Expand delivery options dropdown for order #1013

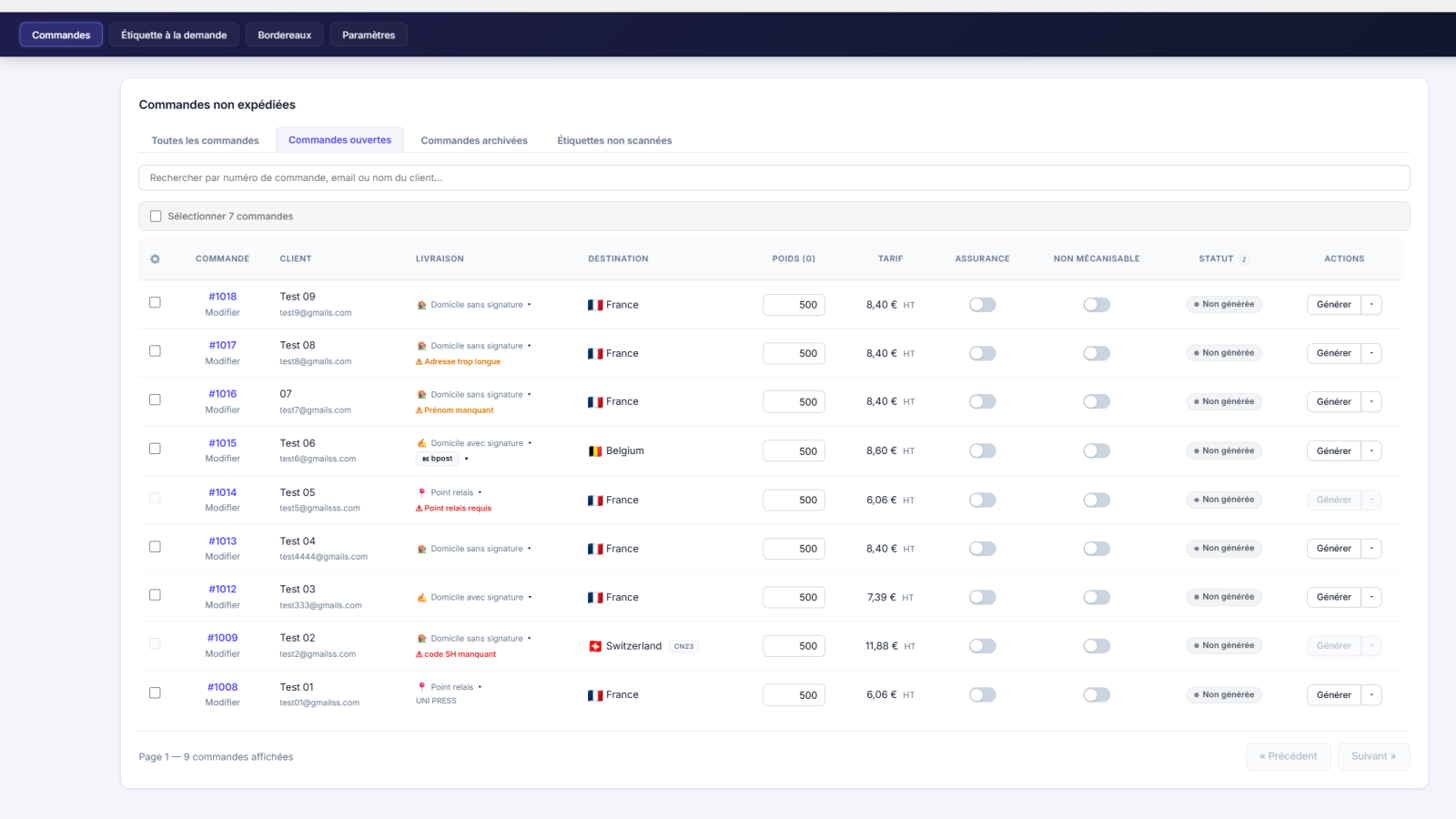coord(530,549)
